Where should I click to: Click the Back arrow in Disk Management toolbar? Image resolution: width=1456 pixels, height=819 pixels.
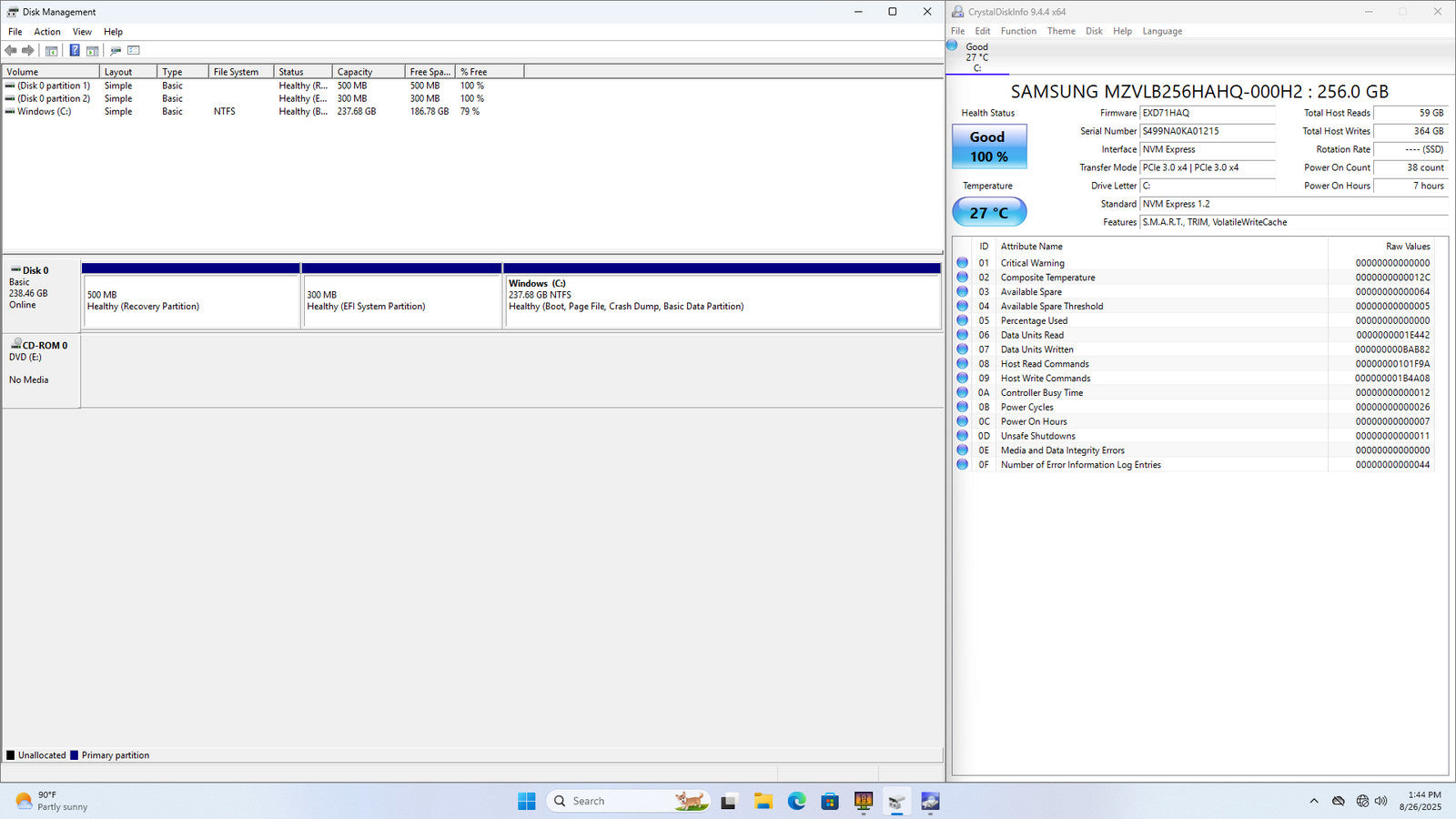pyautogui.click(x=11, y=51)
